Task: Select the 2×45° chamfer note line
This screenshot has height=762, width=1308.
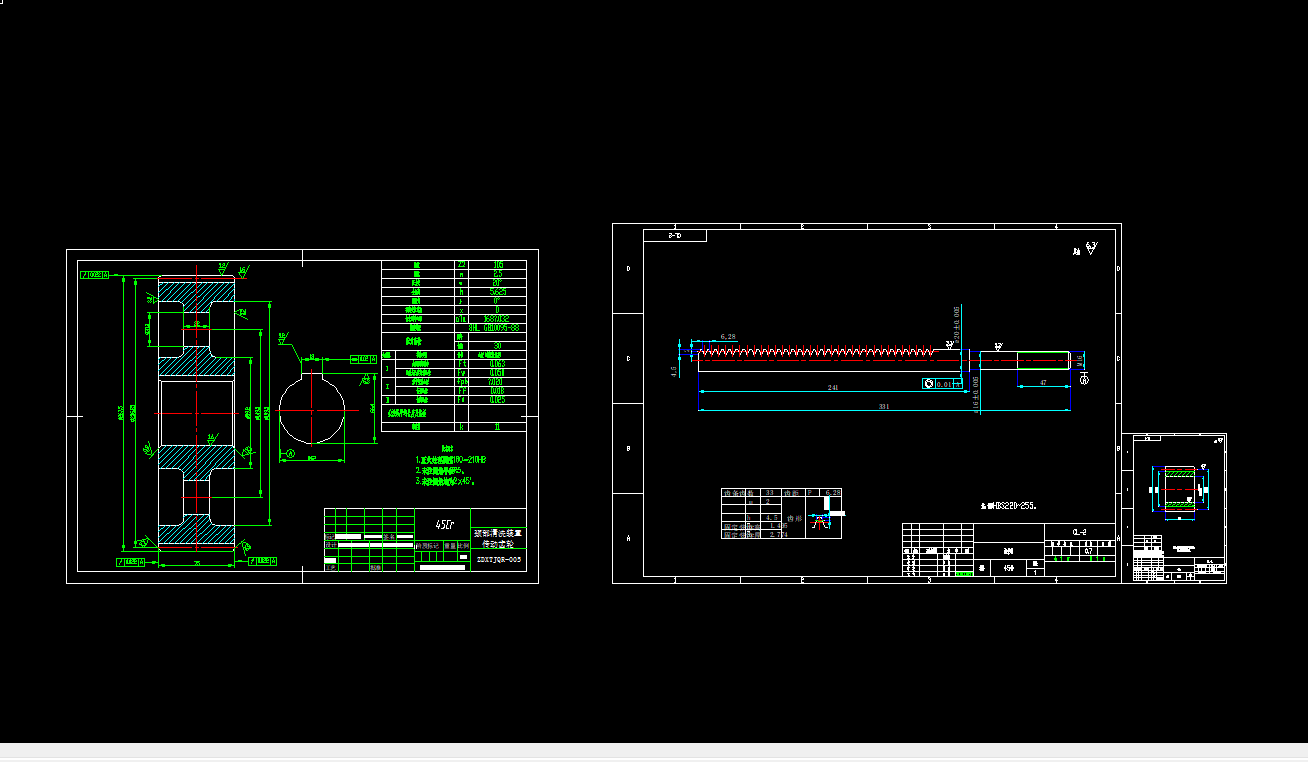Action: coord(445,481)
